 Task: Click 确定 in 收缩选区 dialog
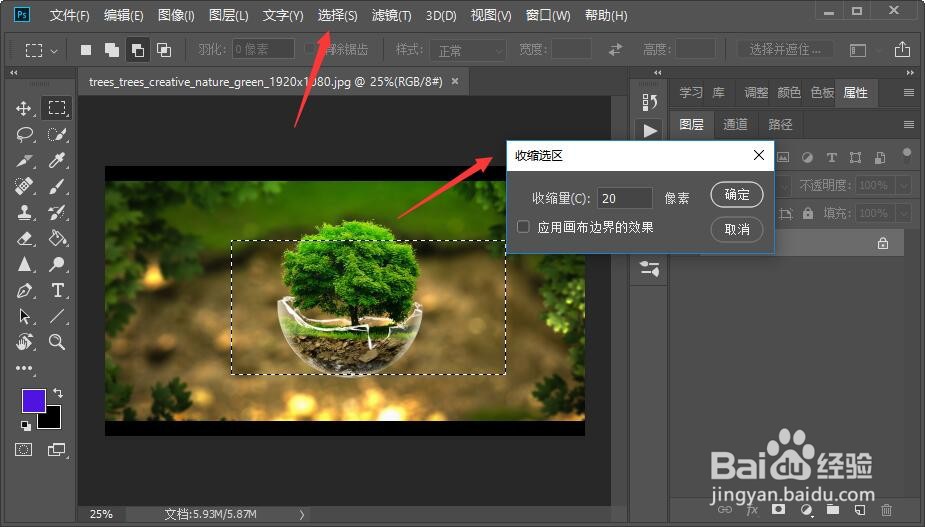pos(737,194)
